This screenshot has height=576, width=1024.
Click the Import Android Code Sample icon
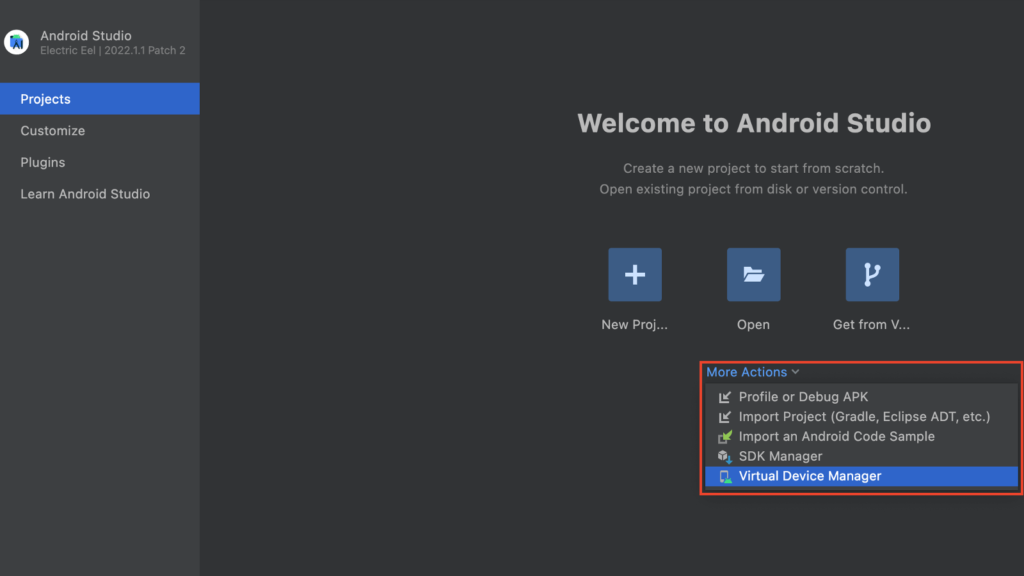(725, 436)
